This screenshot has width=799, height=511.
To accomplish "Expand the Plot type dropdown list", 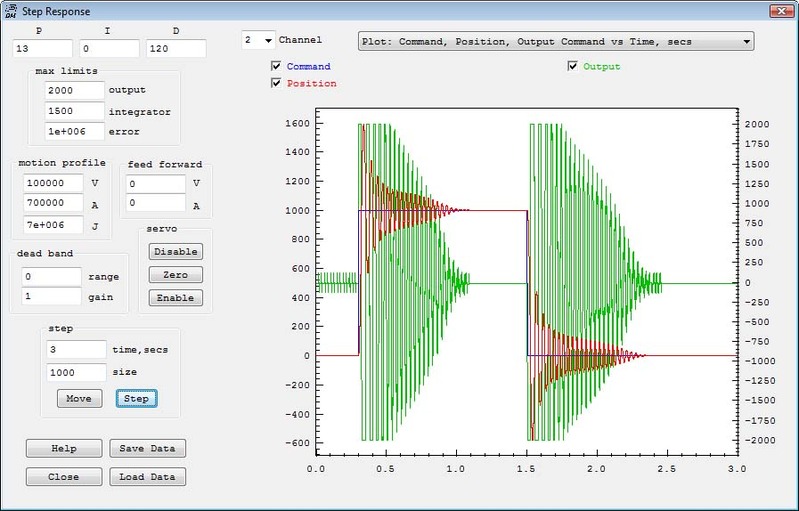I will coord(746,42).
